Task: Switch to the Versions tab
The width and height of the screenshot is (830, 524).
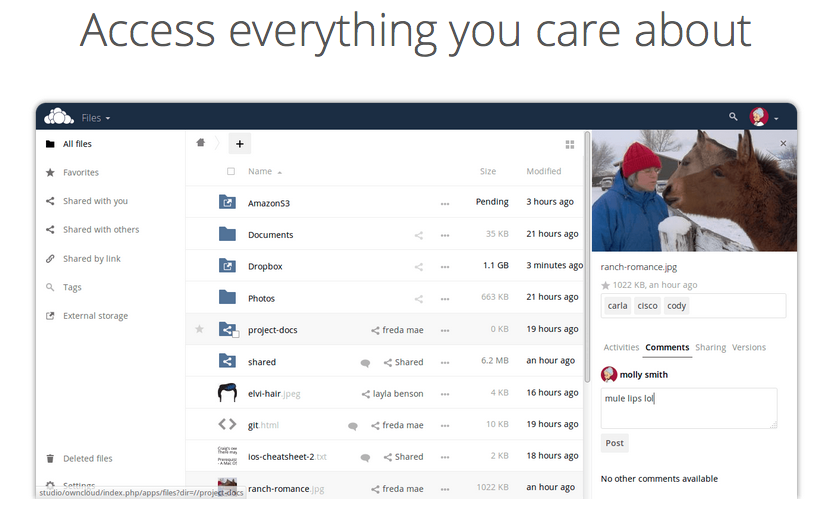Action: (x=748, y=347)
